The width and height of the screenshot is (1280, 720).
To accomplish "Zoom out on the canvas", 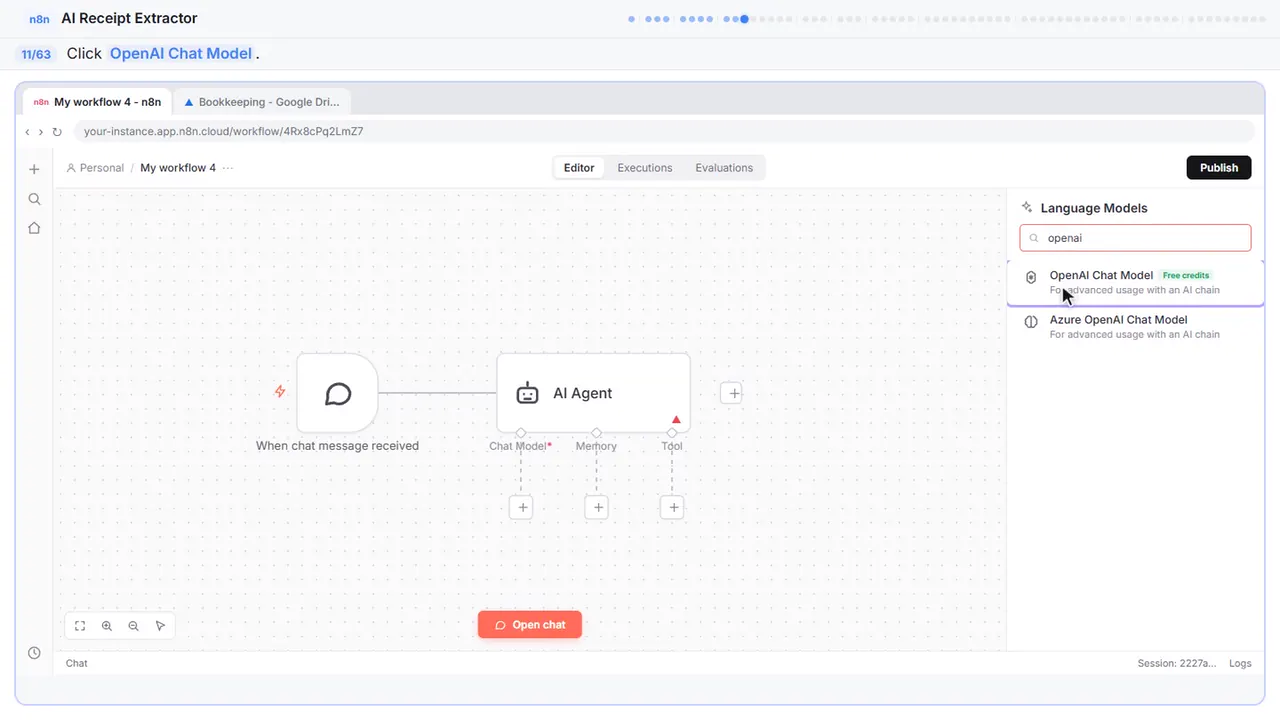I will point(134,626).
